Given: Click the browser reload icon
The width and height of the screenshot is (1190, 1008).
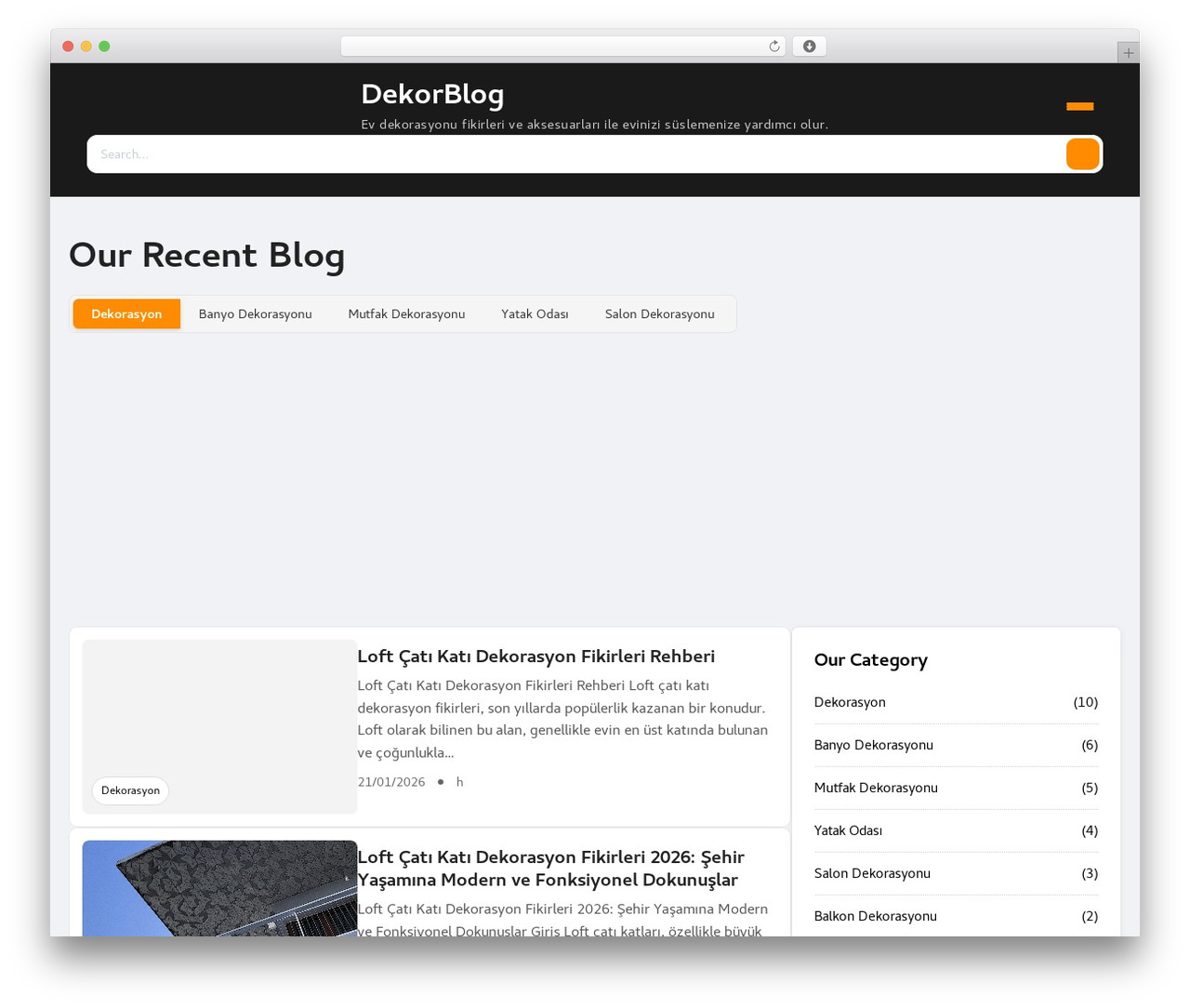Looking at the screenshot, I should (773, 46).
